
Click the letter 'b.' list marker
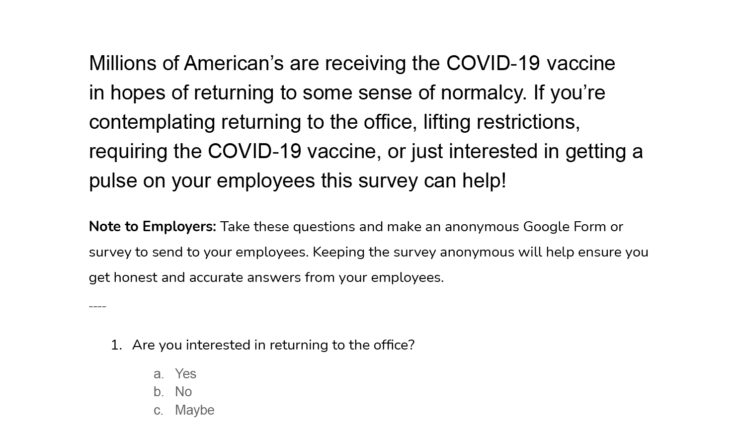point(159,392)
